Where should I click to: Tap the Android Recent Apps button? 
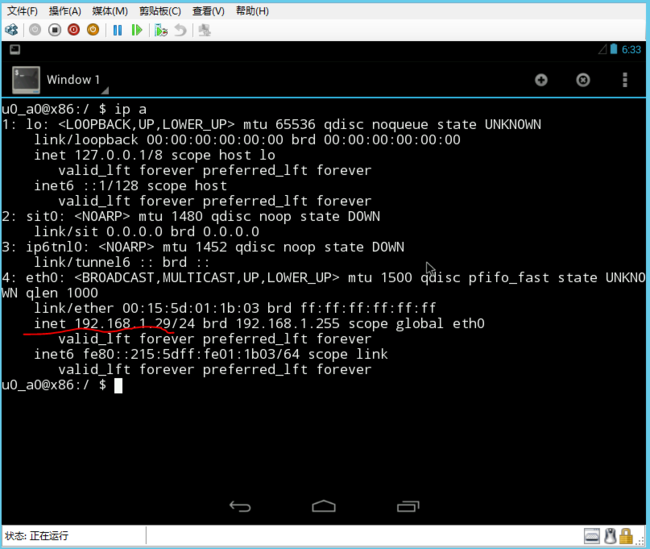pyautogui.click(x=408, y=506)
